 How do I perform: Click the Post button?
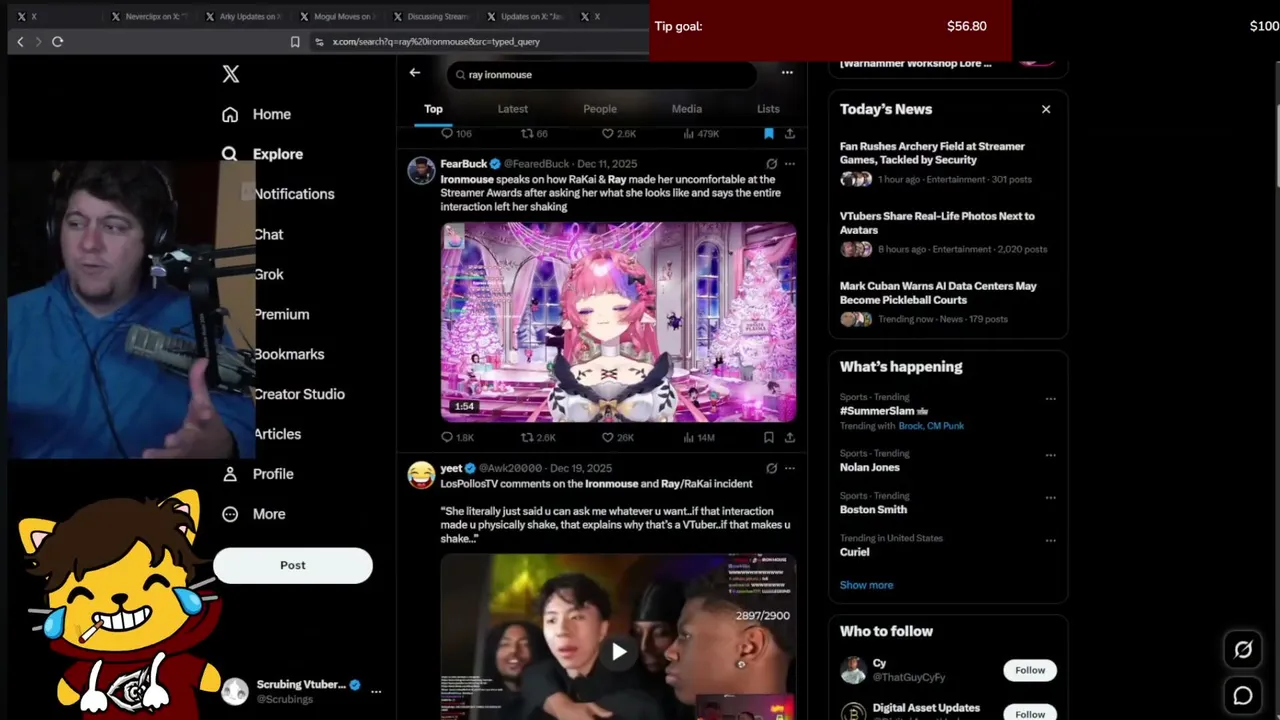pyautogui.click(x=293, y=565)
